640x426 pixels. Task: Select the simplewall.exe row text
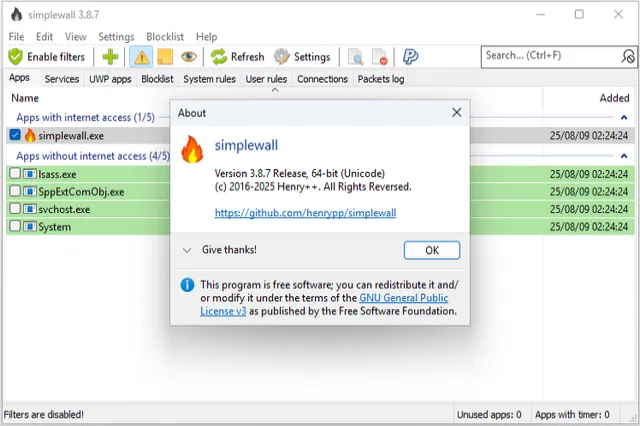[x=71, y=136]
